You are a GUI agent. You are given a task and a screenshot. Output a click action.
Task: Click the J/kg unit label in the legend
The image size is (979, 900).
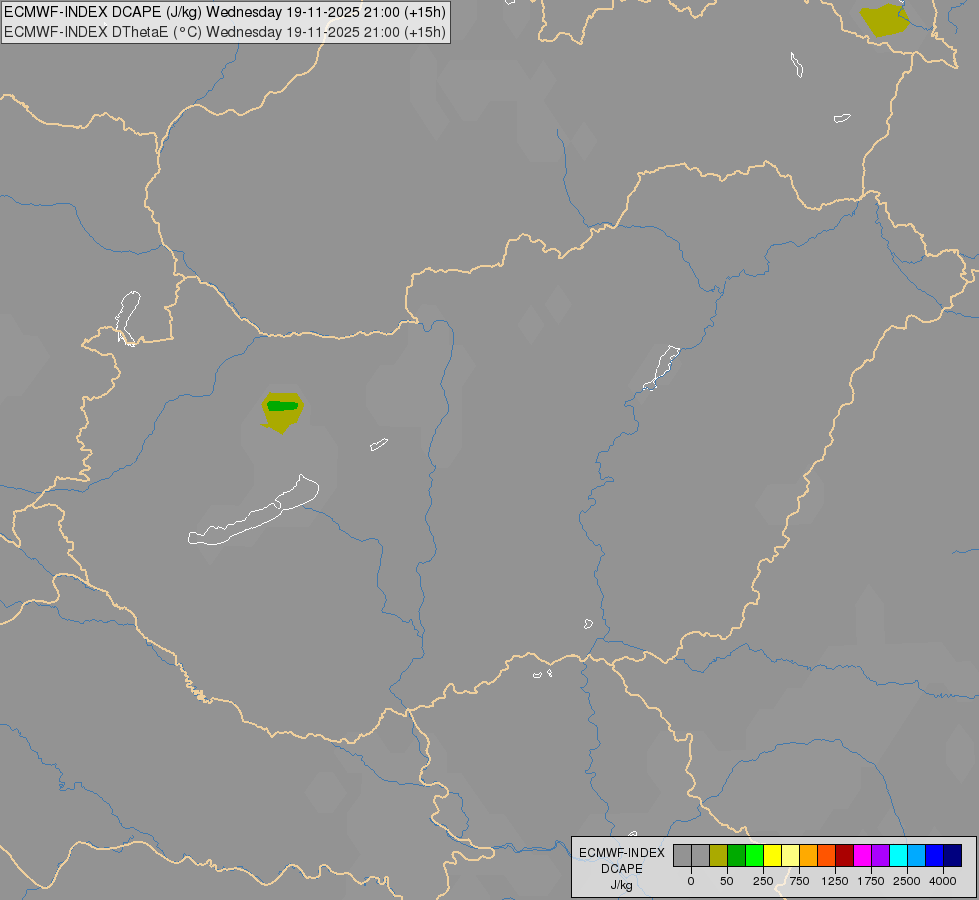click(x=622, y=885)
